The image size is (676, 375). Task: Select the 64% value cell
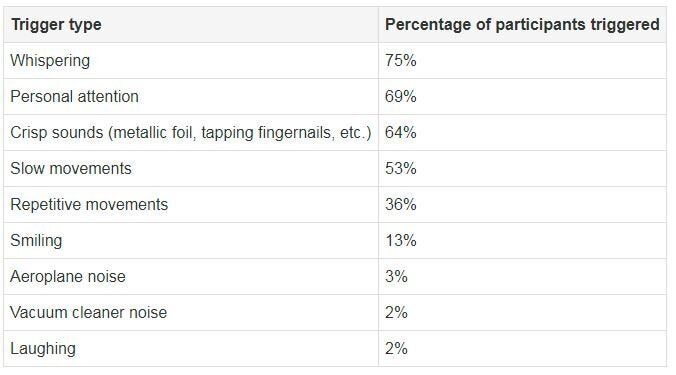[522, 132]
